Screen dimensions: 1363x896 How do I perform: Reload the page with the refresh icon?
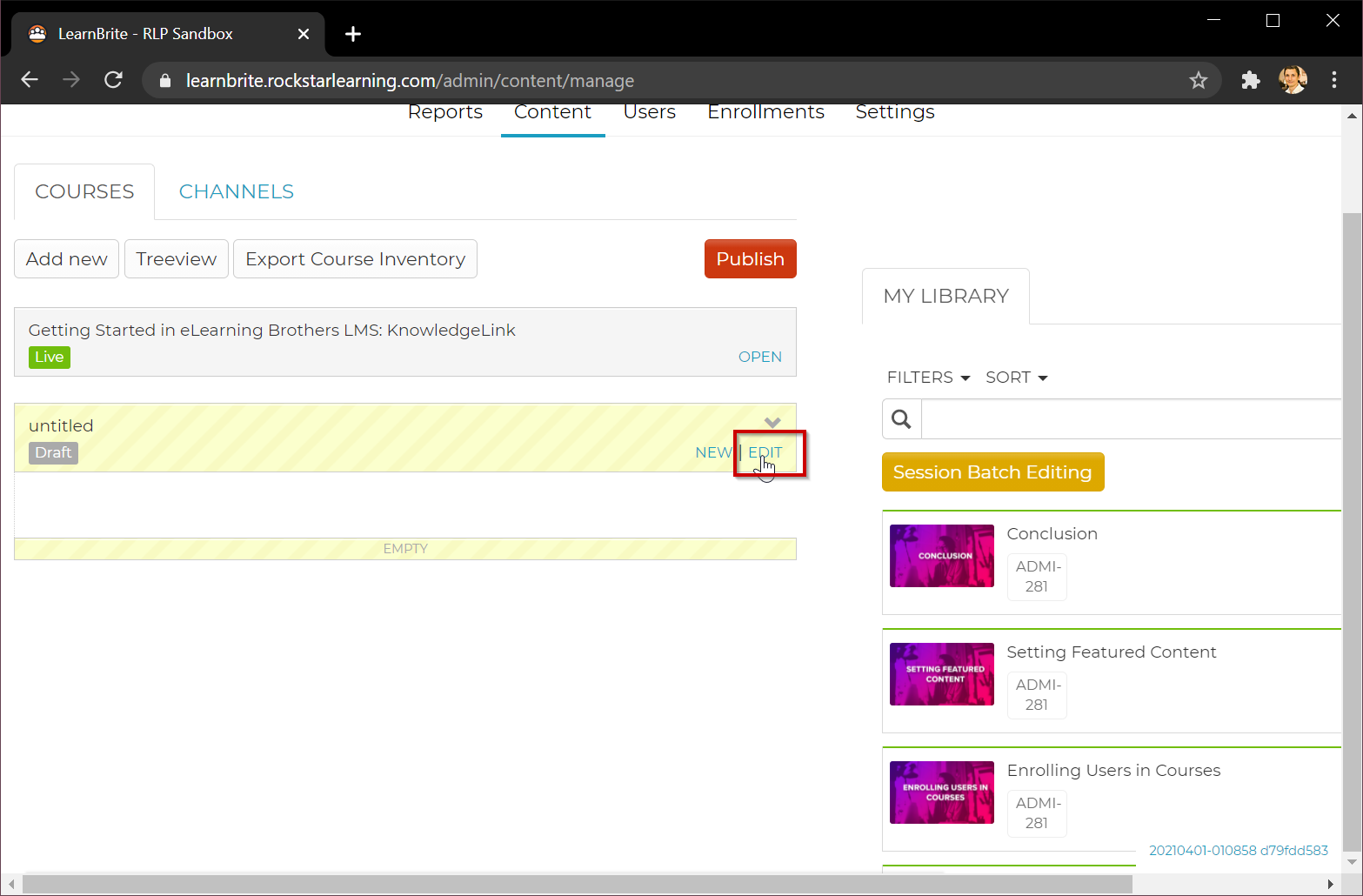[113, 80]
